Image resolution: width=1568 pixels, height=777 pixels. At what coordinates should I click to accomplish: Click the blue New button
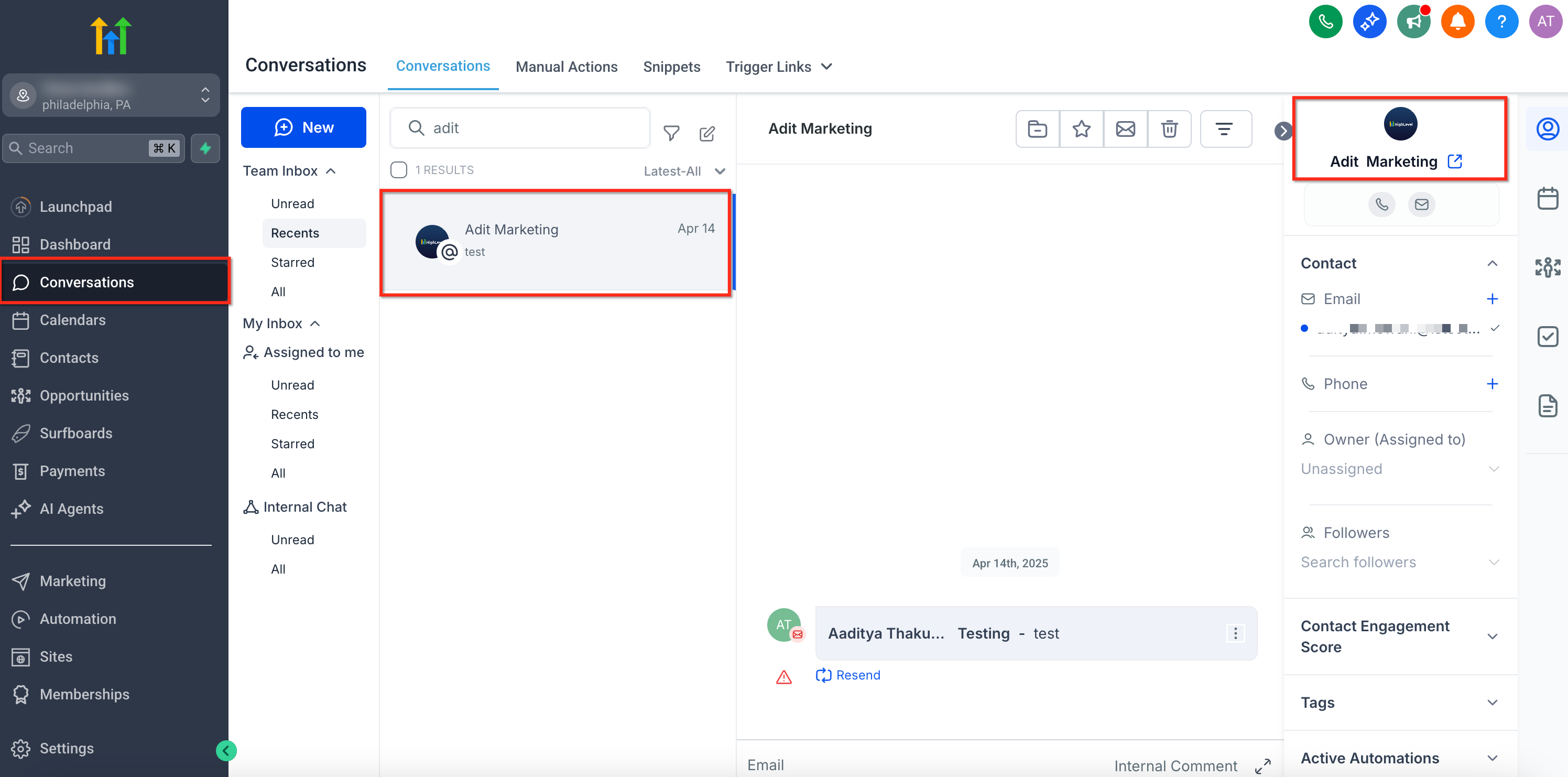pos(303,127)
